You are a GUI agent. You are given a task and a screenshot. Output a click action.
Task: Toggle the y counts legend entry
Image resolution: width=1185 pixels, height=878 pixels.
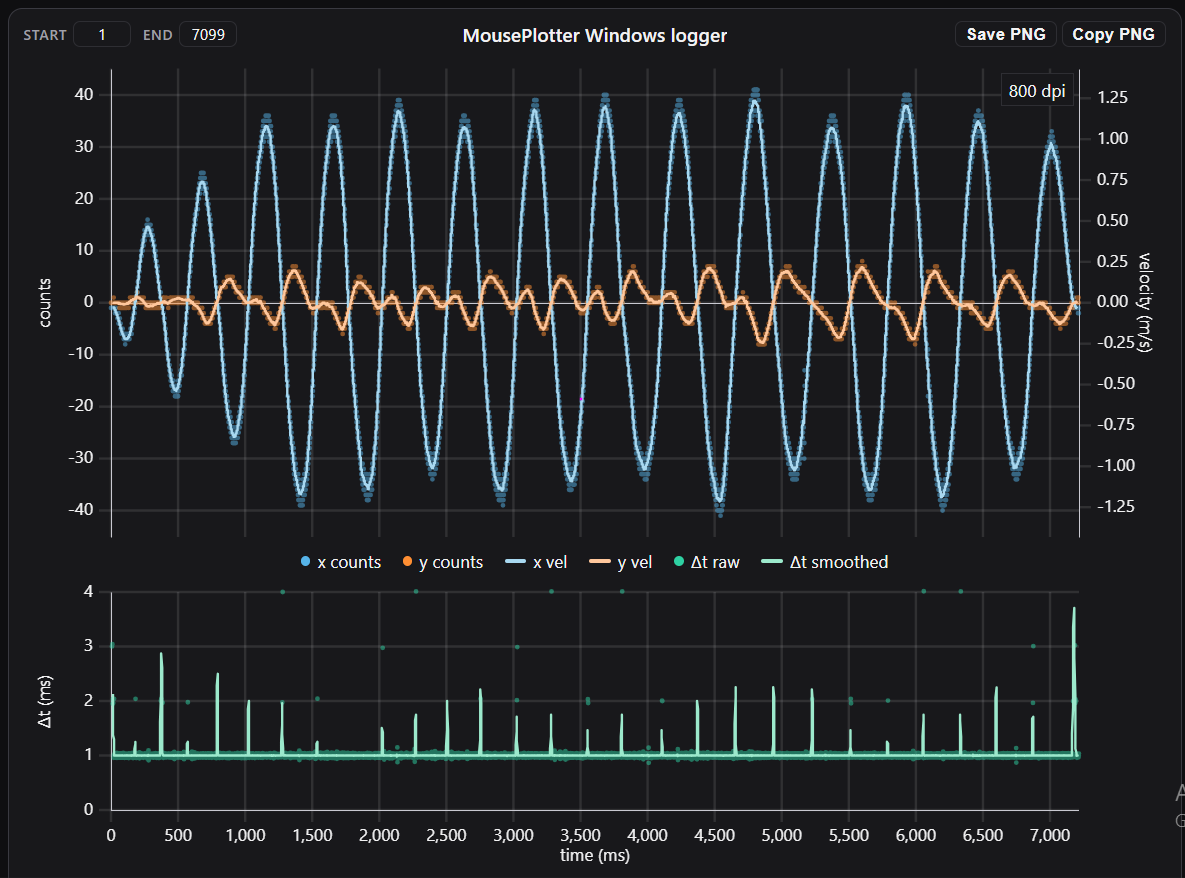point(443,562)
